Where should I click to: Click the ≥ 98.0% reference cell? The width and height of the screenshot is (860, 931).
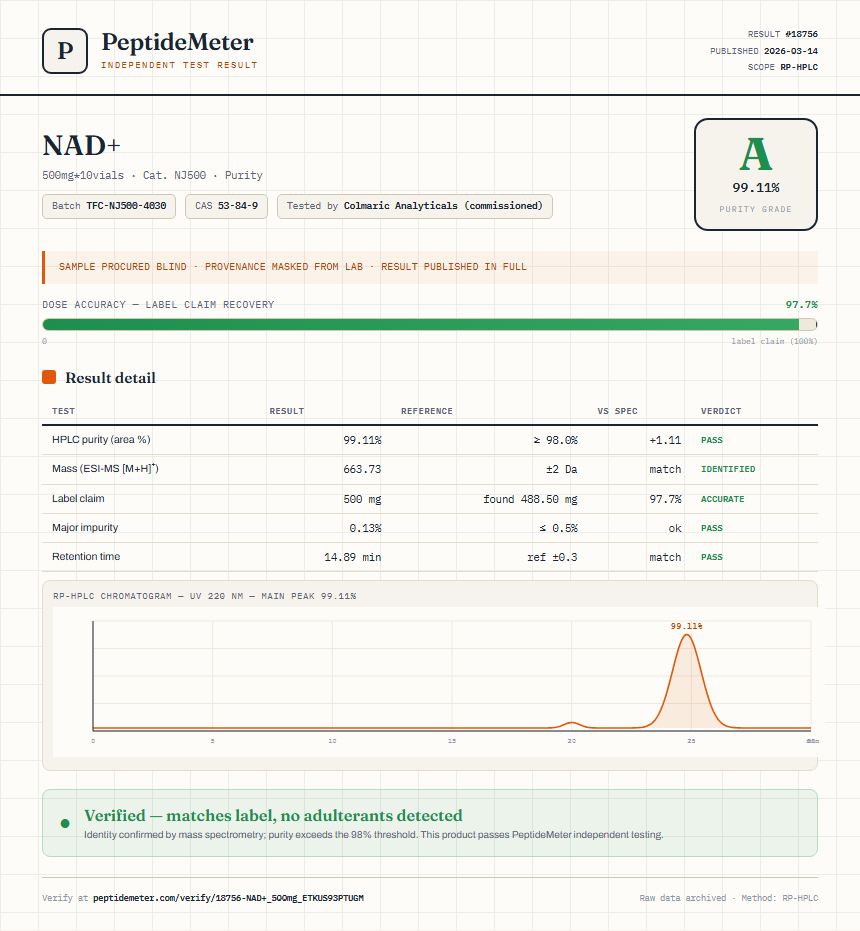(x=555, y=440)
